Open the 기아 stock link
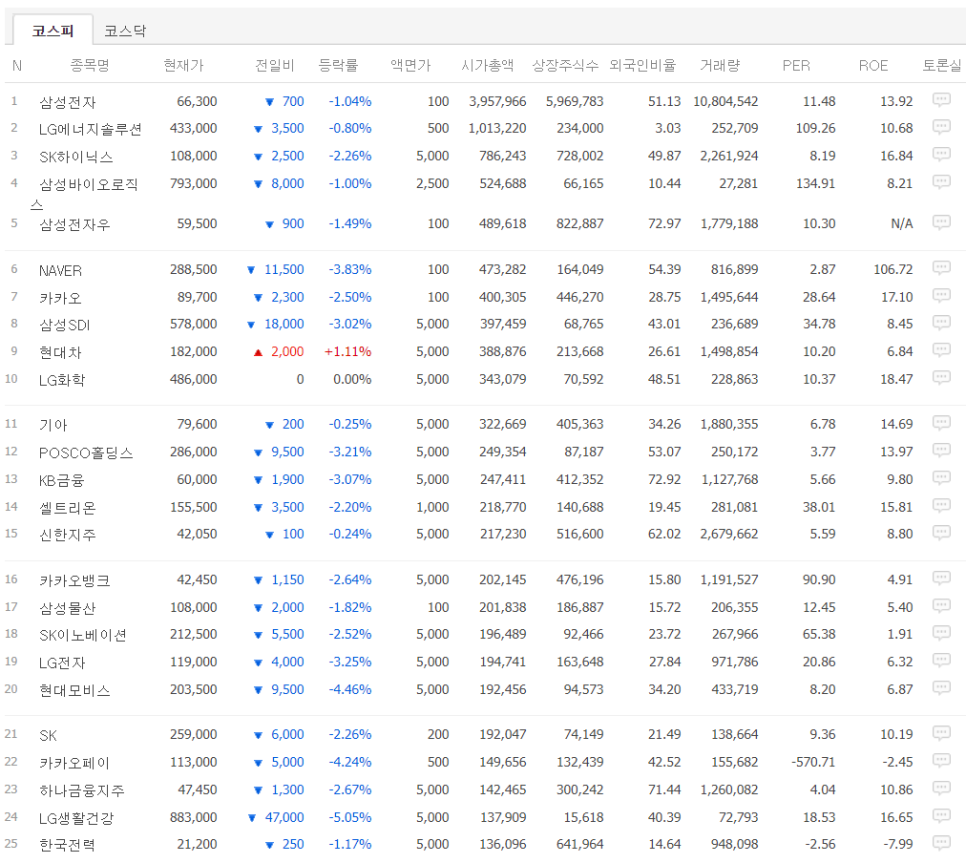This screenshot has width=966, height=863. pos(53,424)
